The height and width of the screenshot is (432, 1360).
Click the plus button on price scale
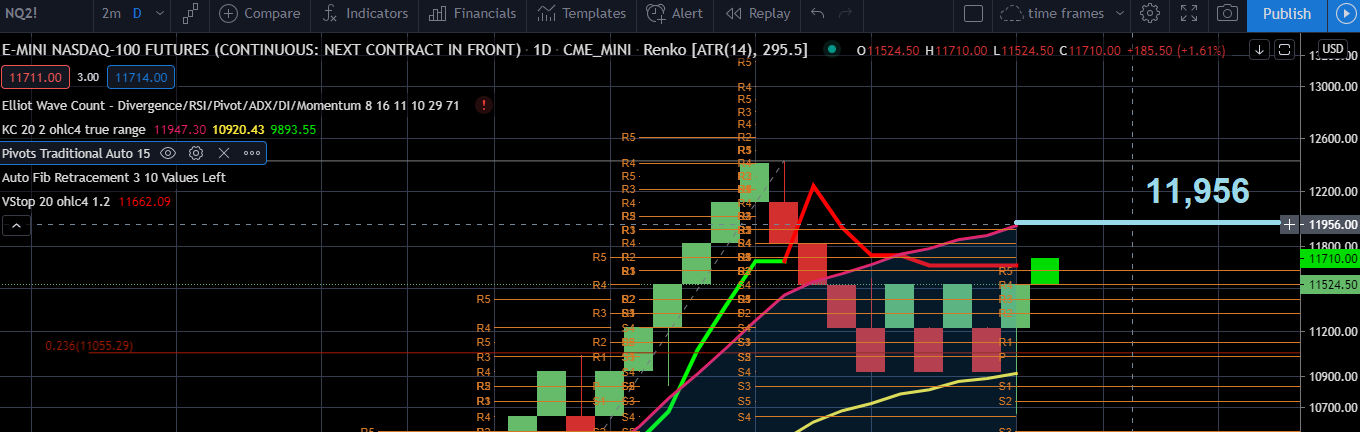coord(1290,224)
